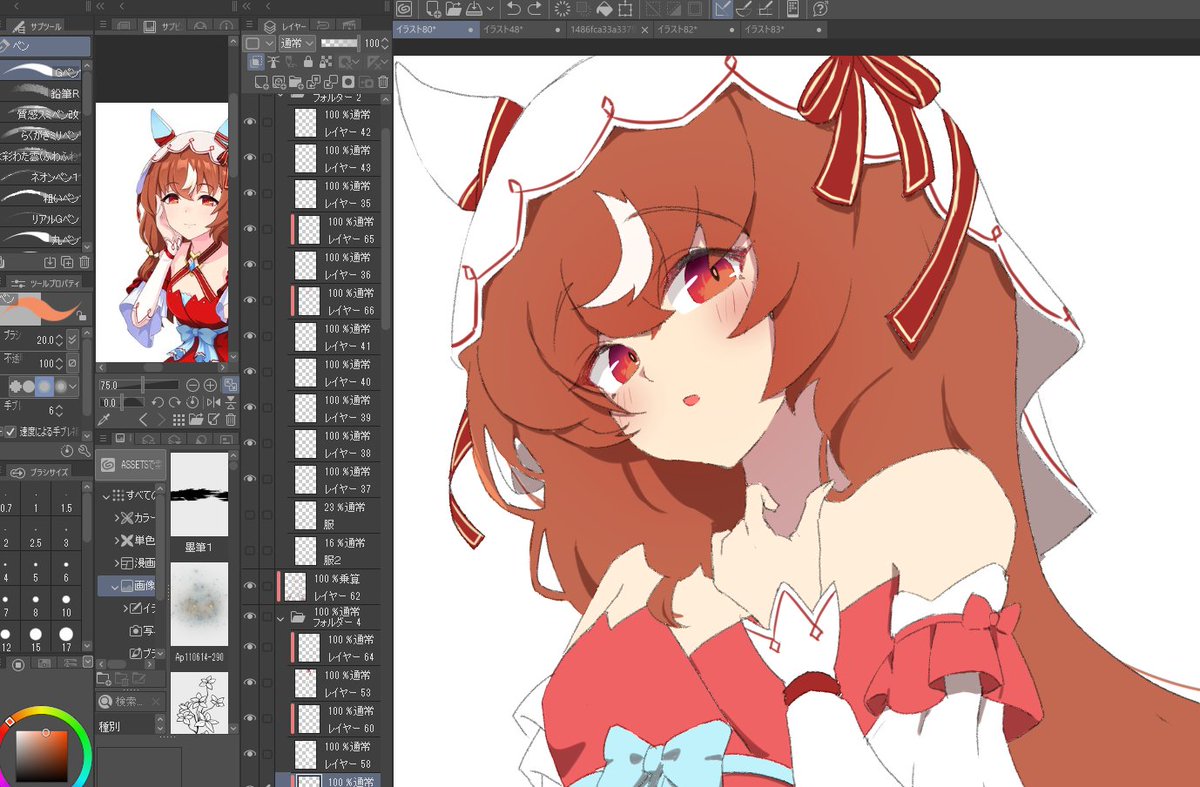
Task: Create layer mask icon in layer panel
Action: (348, 81)
